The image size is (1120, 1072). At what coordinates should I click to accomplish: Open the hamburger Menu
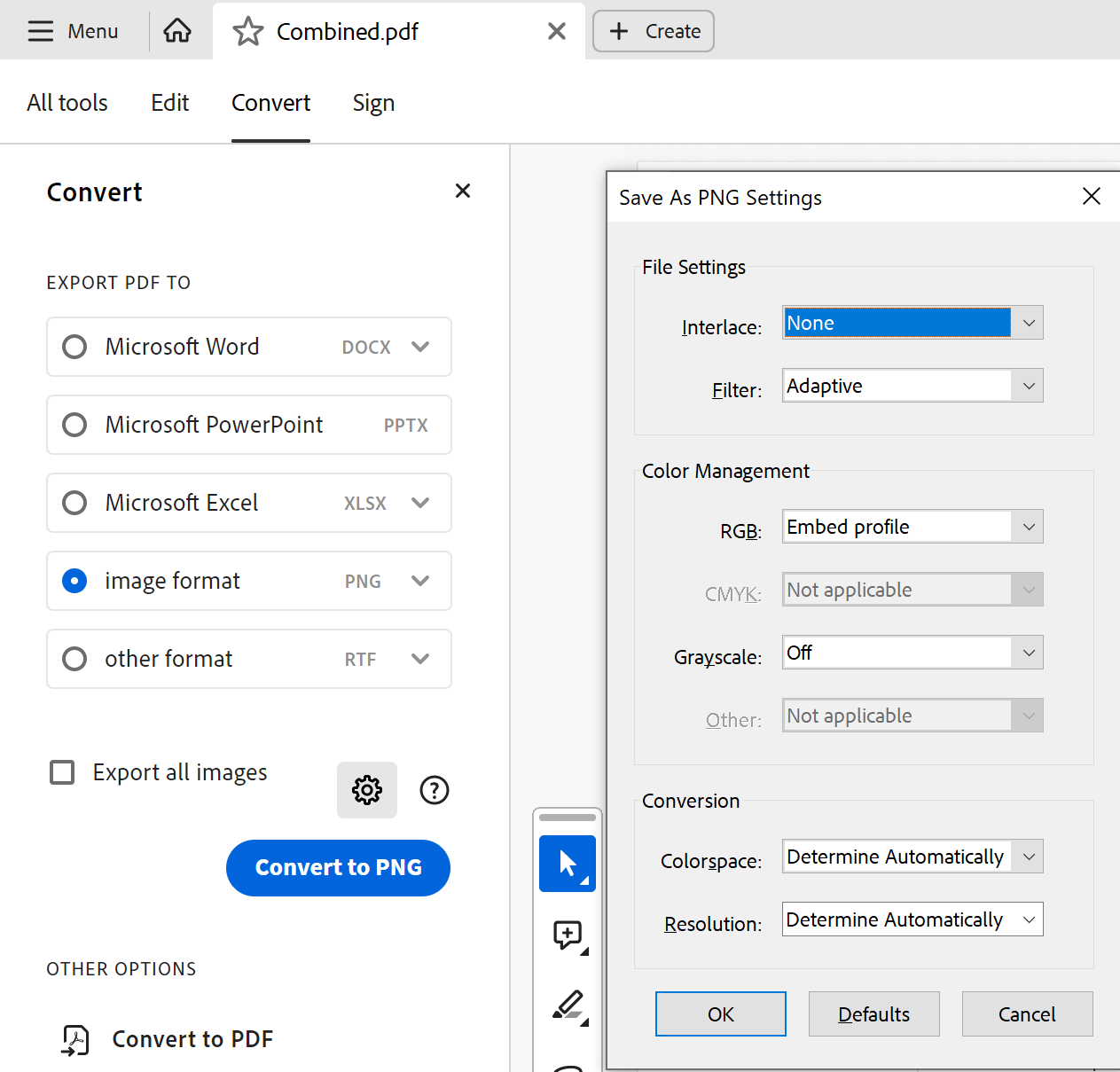[73, 31]
